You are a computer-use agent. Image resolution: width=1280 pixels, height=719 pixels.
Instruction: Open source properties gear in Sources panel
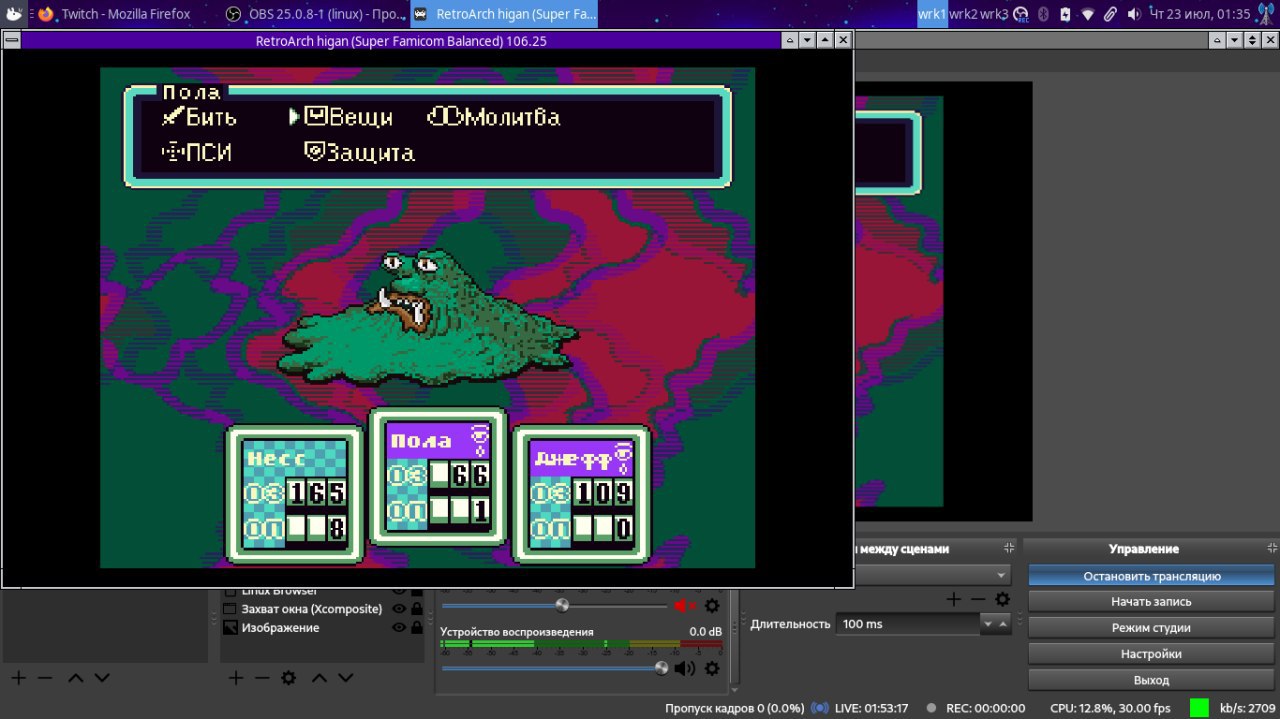[x=288, y=677]
